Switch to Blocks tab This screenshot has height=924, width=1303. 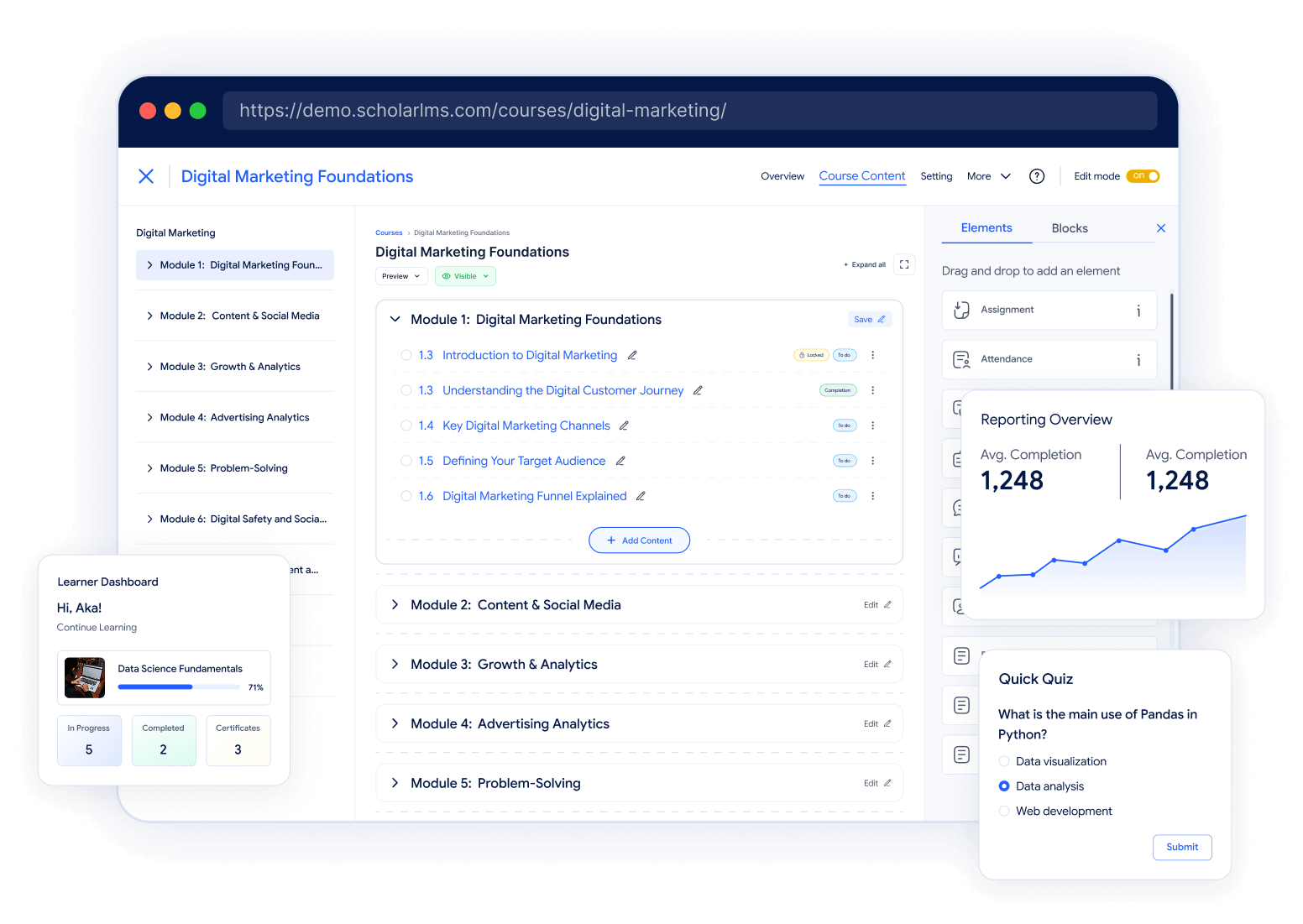coord(1070,228)
